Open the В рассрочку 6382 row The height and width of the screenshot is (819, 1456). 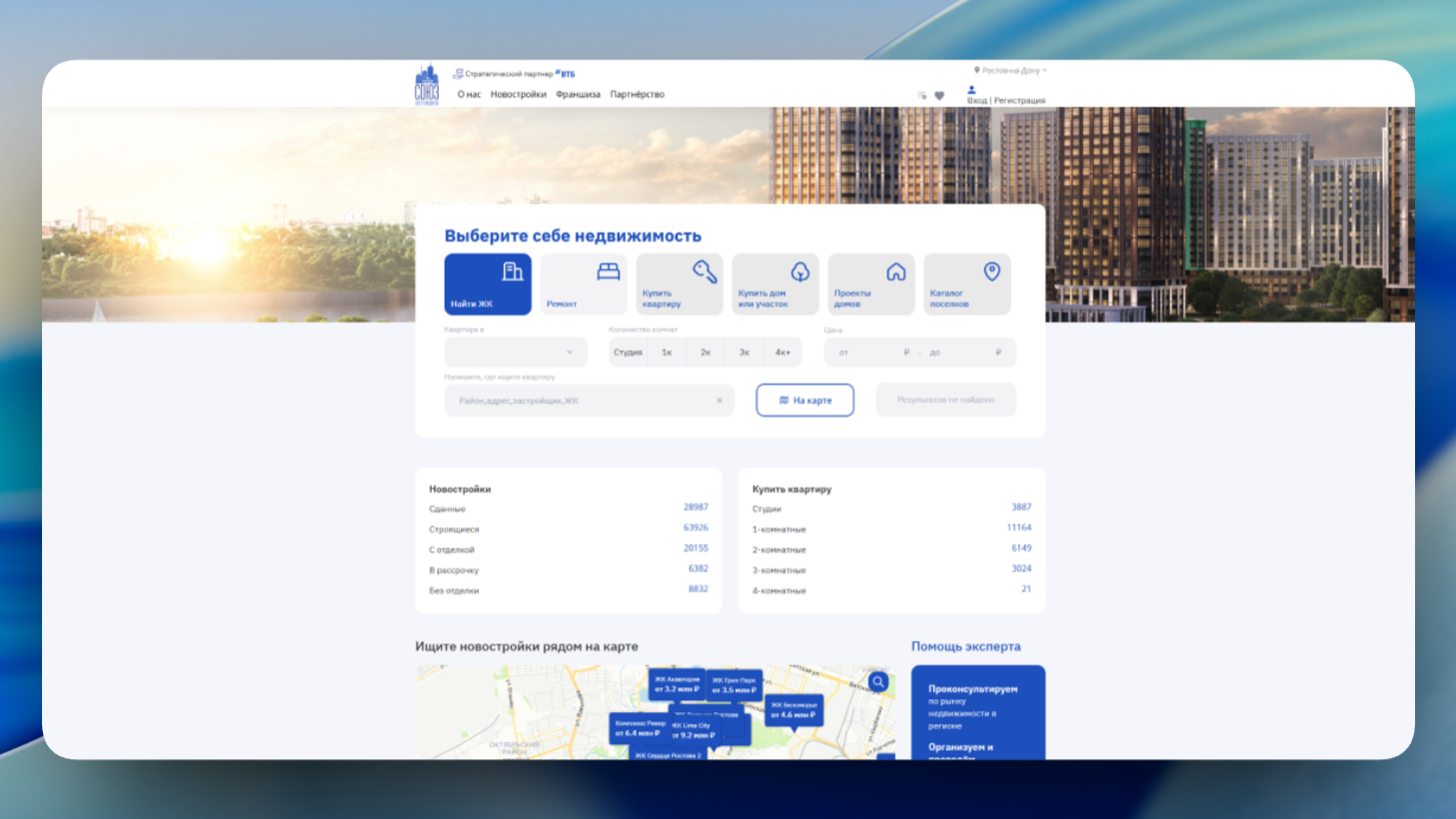(x=569, y=570)
